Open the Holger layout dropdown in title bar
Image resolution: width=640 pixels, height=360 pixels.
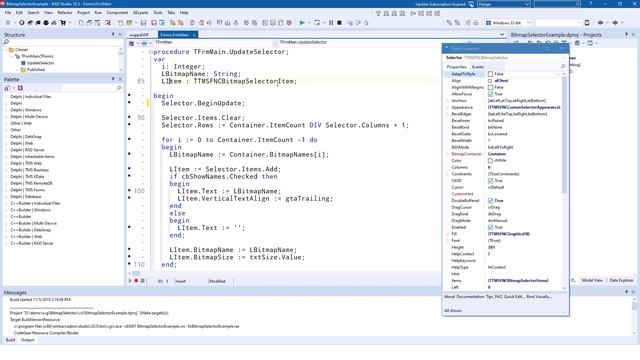526,4
